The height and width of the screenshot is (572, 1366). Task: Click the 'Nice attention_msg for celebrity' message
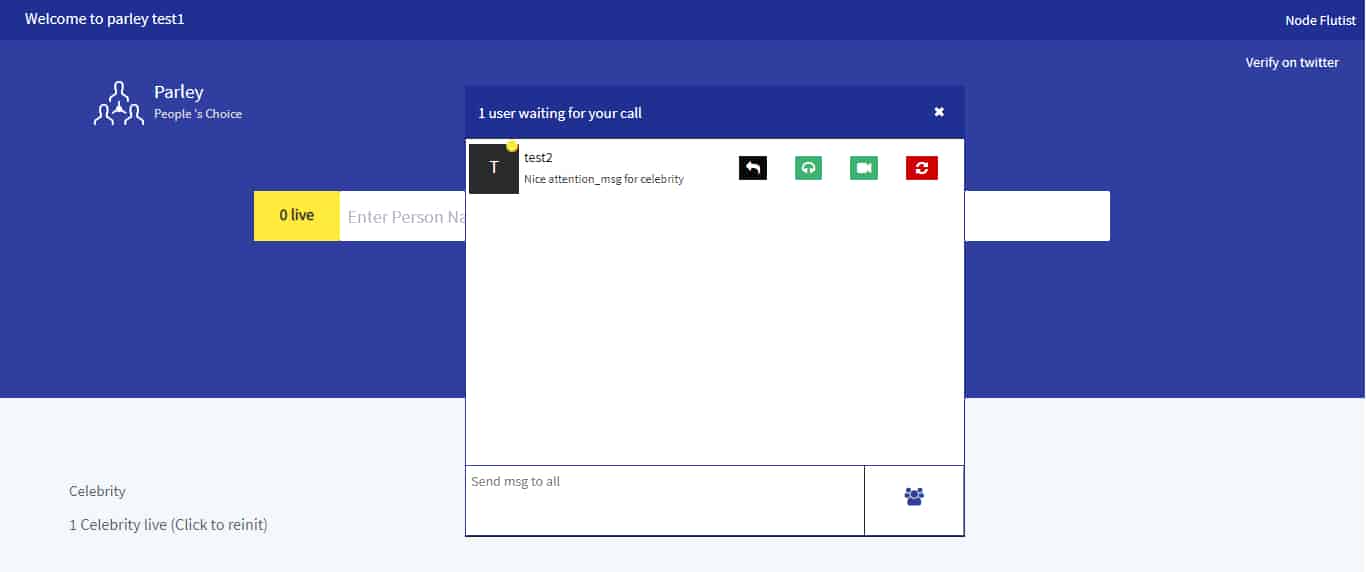604,179
